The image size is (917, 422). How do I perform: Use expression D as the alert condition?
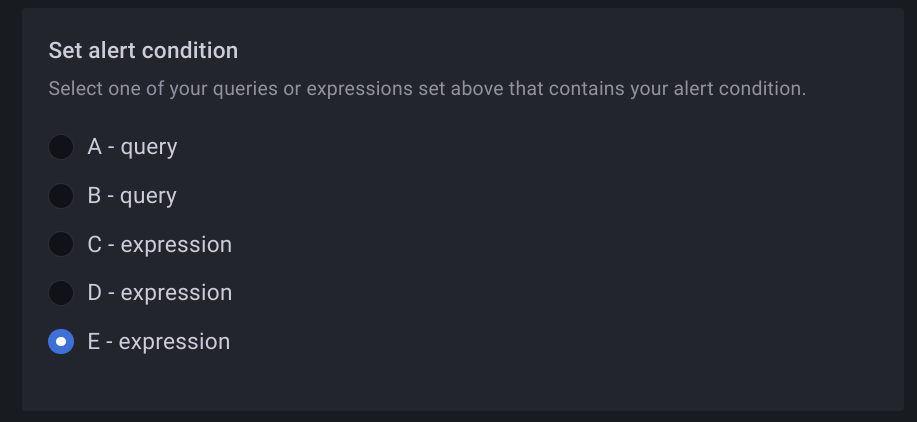point(61,293)
